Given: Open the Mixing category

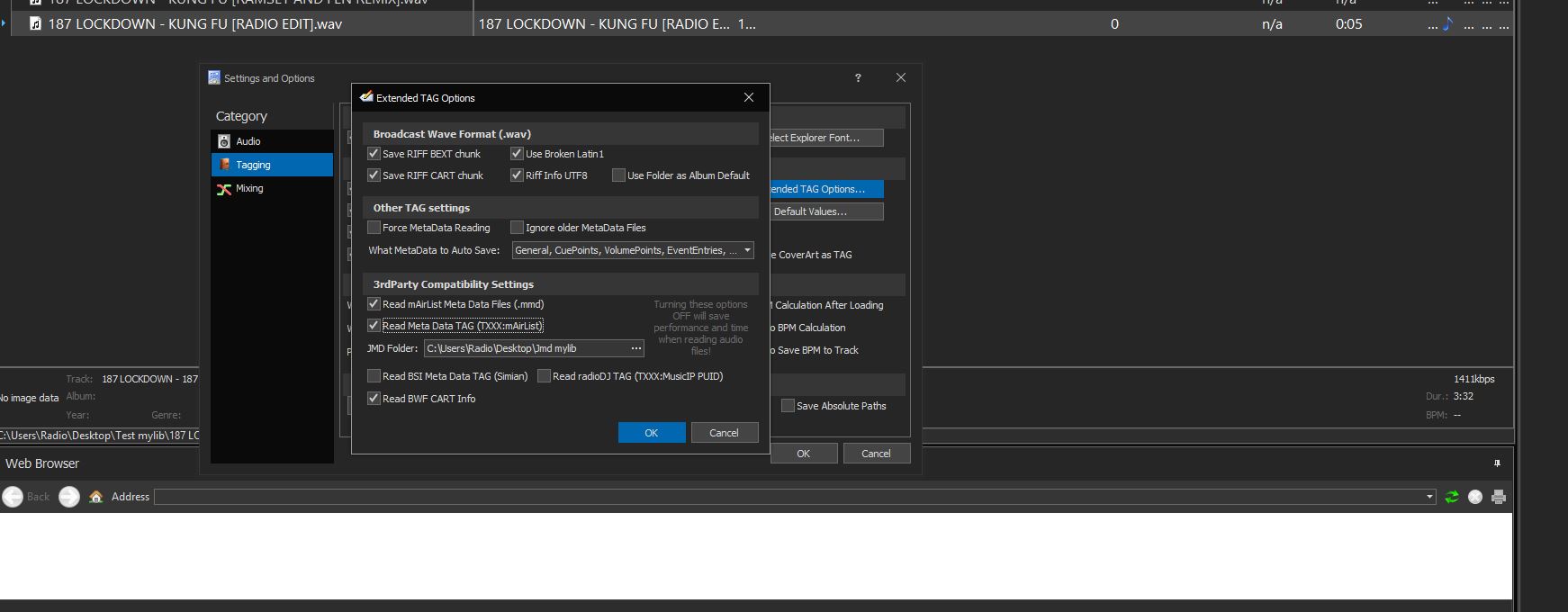Looking at the screenshot, I should click(272, 188).
